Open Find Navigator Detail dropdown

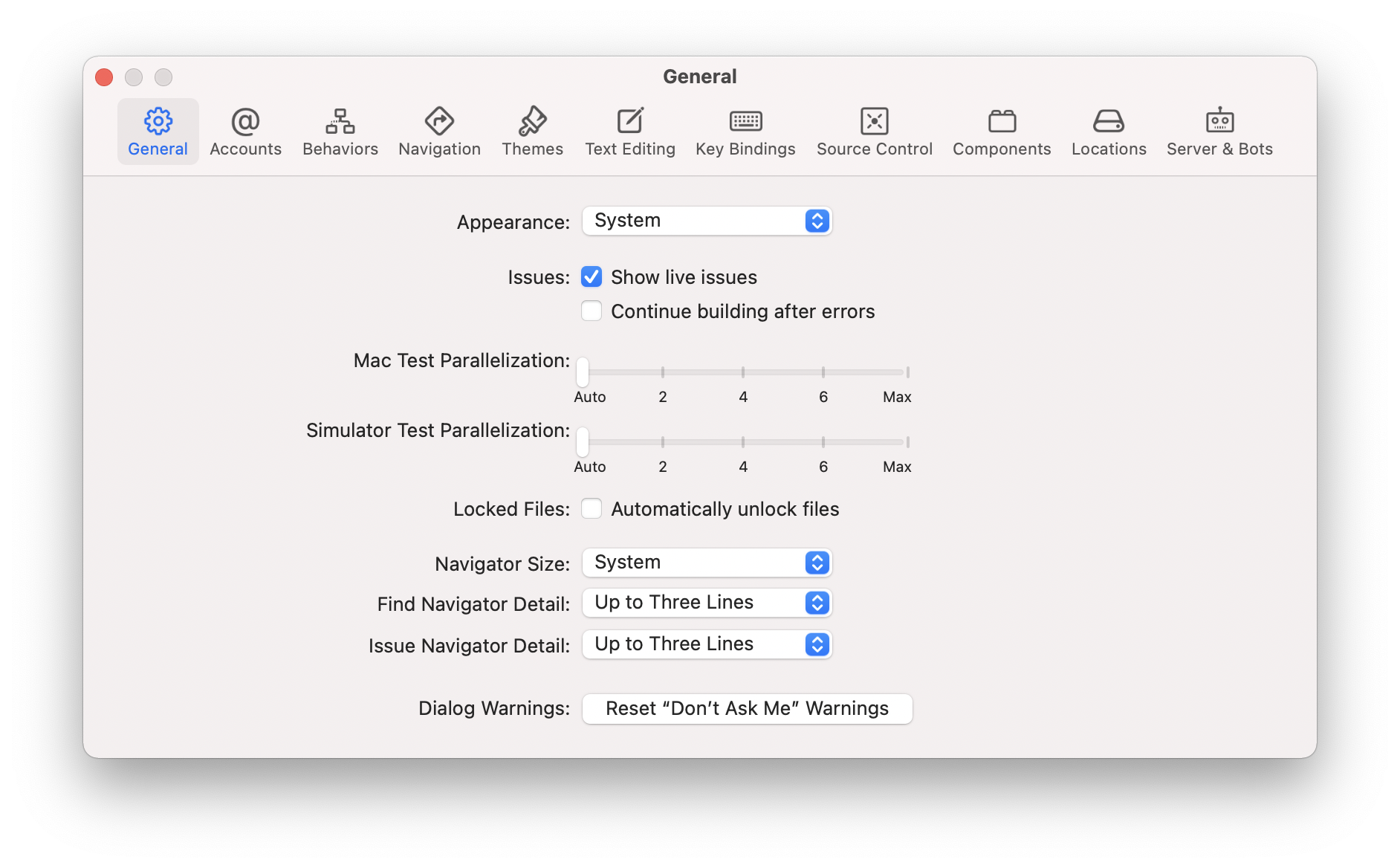click(707, 603)
